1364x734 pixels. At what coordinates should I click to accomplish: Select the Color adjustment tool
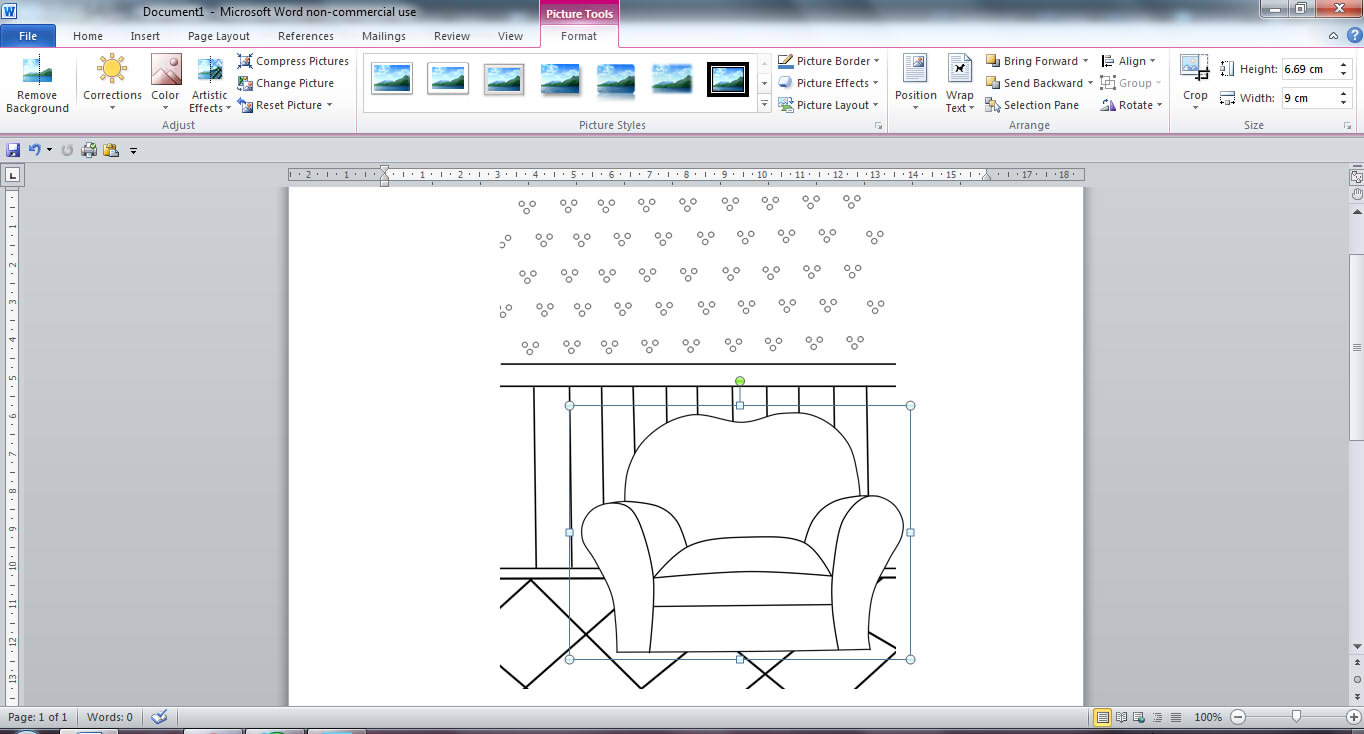(165, 84)
